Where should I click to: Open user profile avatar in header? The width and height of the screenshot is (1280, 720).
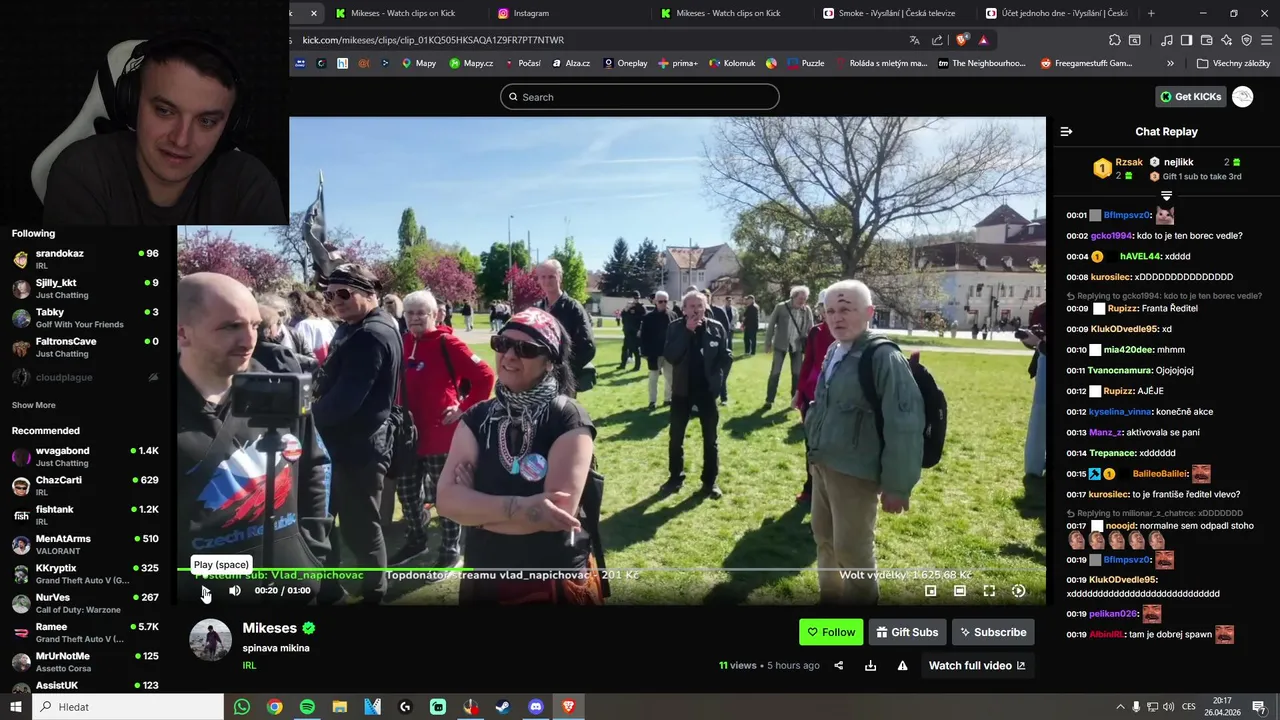coord(1243,97)
